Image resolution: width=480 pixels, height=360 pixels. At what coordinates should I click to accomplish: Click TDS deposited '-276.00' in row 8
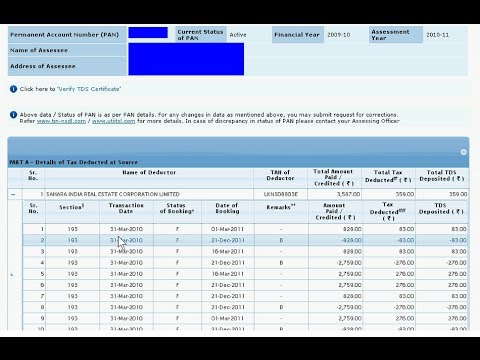pyautogui.click(x=456, y=307)
